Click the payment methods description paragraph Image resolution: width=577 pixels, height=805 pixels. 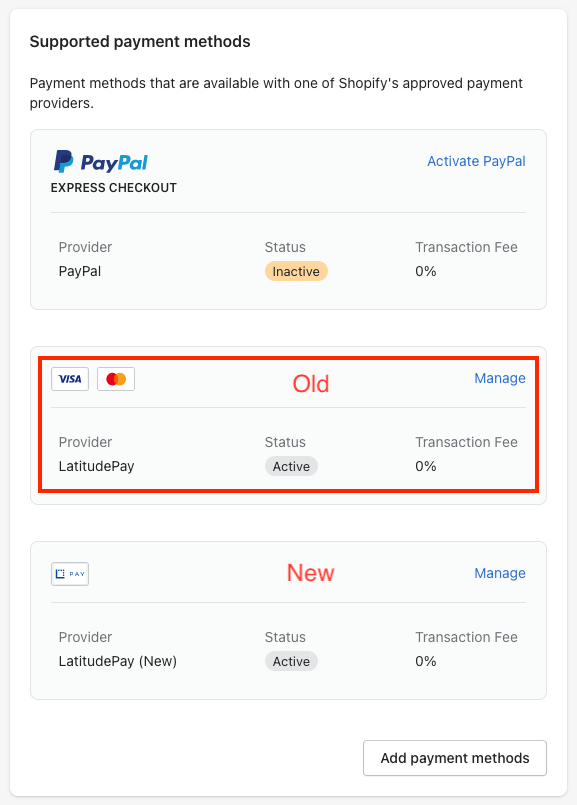[276, 93]
